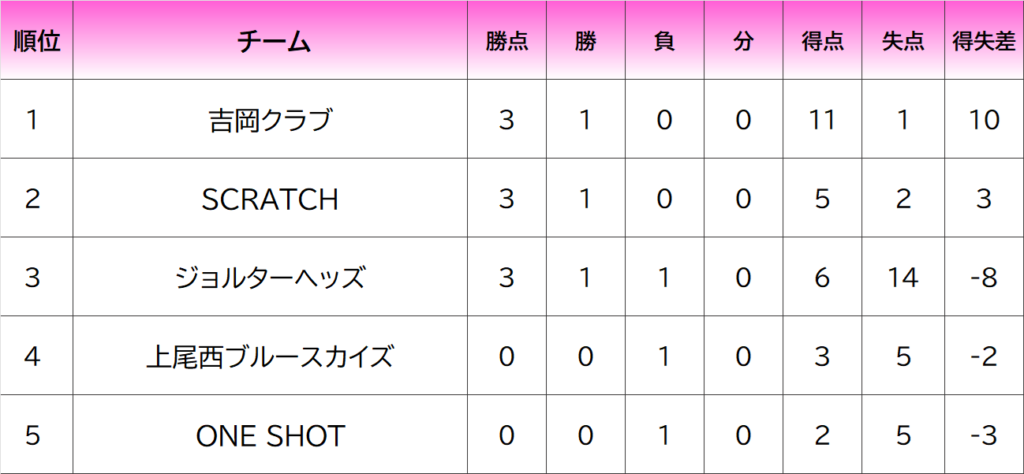The image size is (1024, 474).
Task: Click the 分 column header
Action: (x=743, y=40)
